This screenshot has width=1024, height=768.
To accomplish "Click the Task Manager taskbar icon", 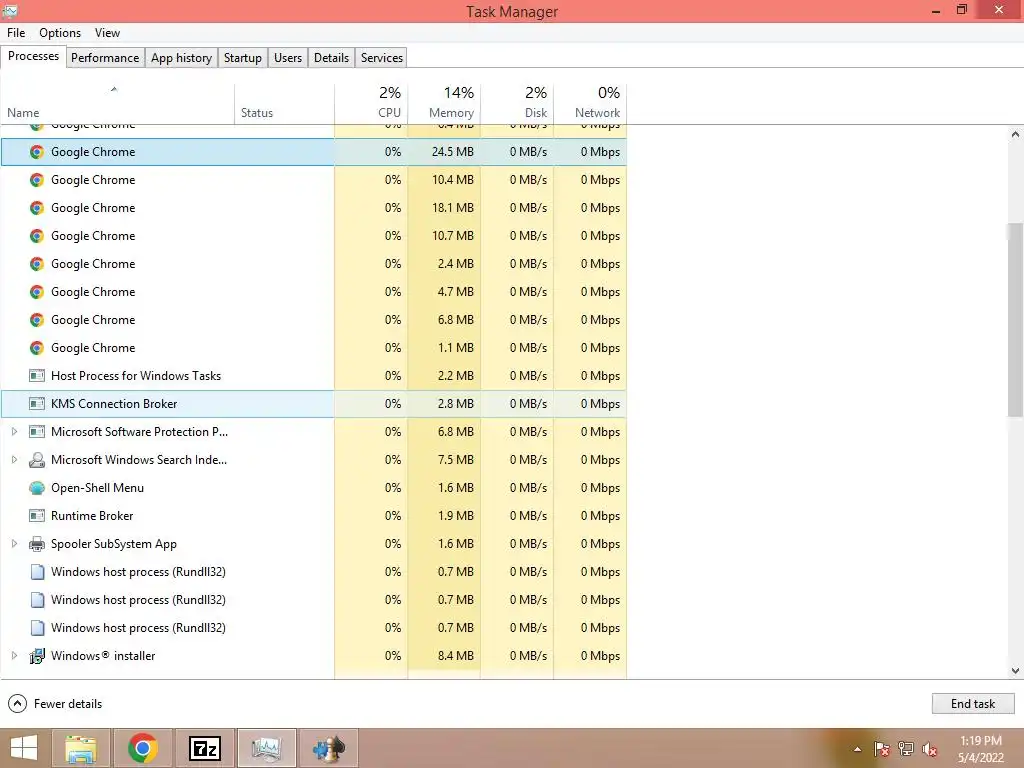I will click(266, 748).
